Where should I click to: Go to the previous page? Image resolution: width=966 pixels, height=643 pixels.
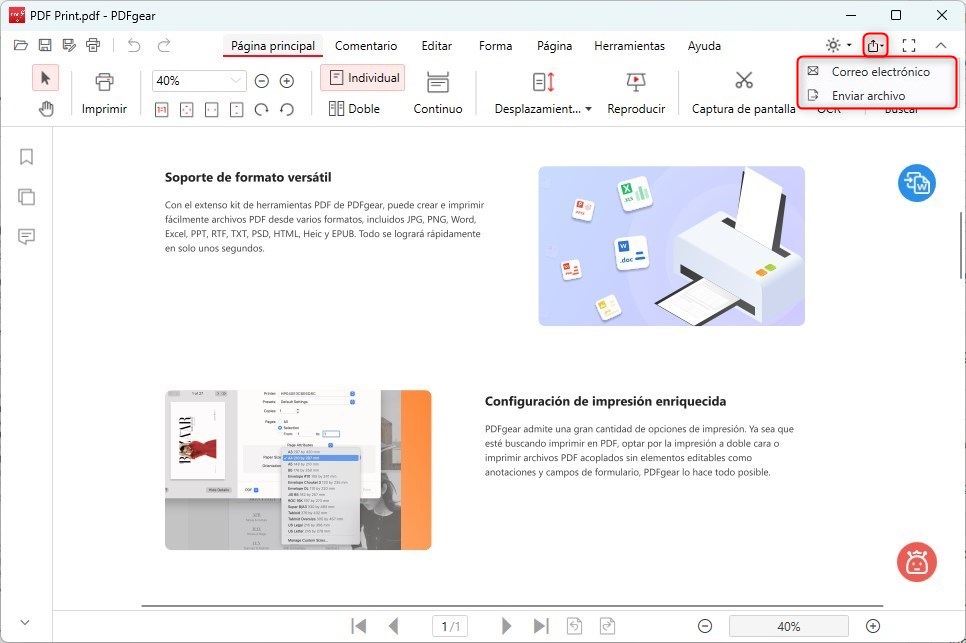click(393, 626)
